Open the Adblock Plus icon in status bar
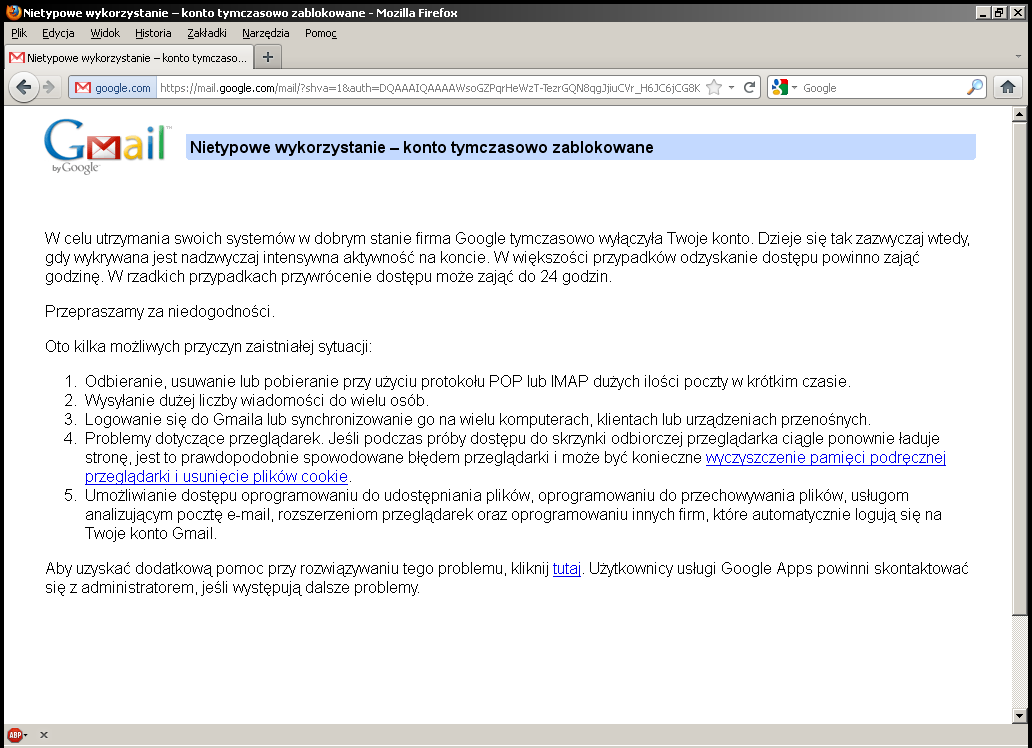This screenshot has height=748, width=1032. [x=14, y=735]
